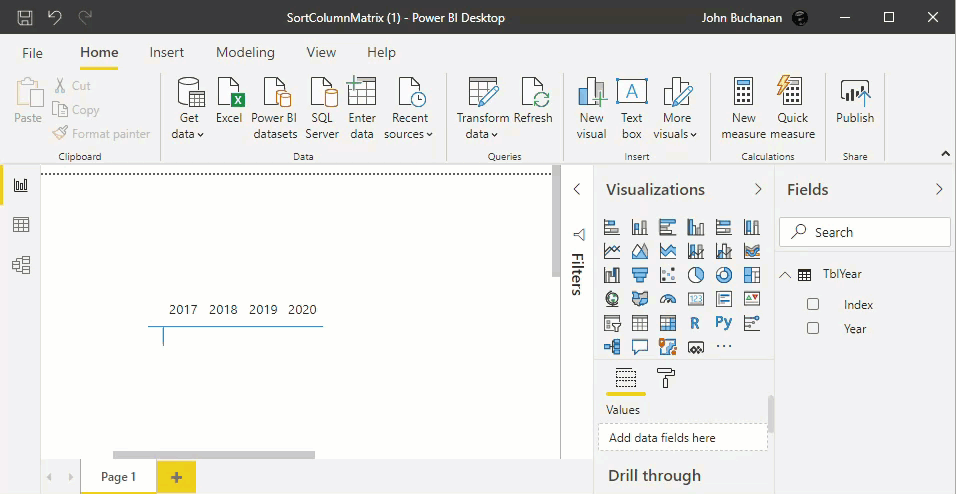Check the Year field checkbox
The height and width of the screenshot is (494, 956).
tap(813, 328)
